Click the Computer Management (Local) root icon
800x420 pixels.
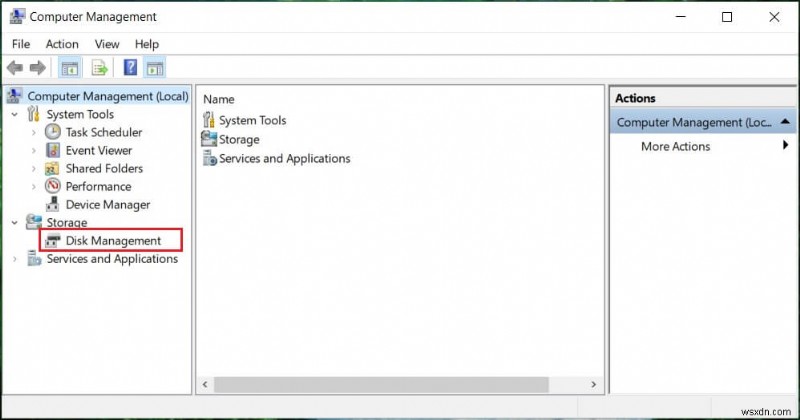14,95
